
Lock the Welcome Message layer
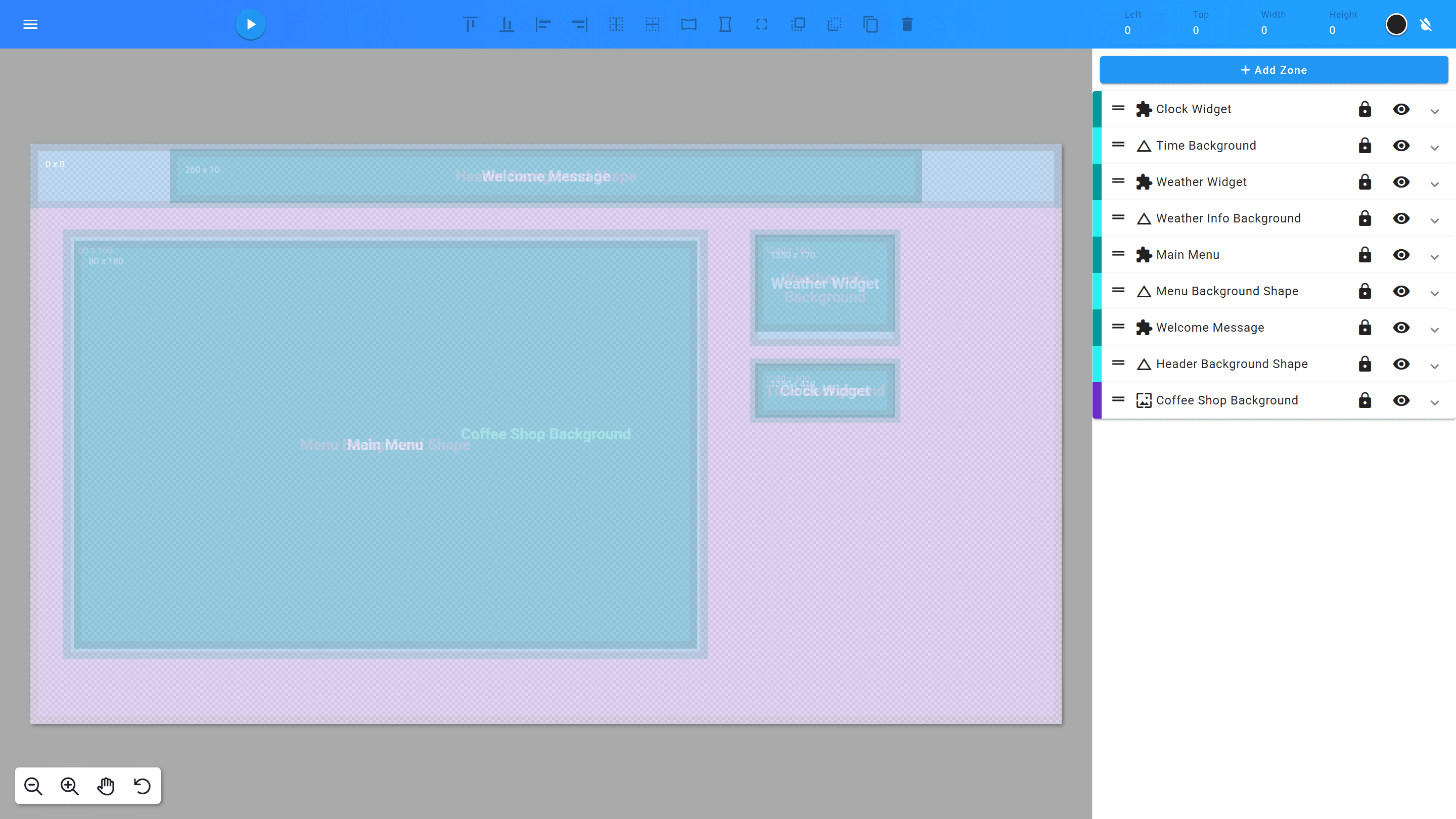tap(1364, 327)
